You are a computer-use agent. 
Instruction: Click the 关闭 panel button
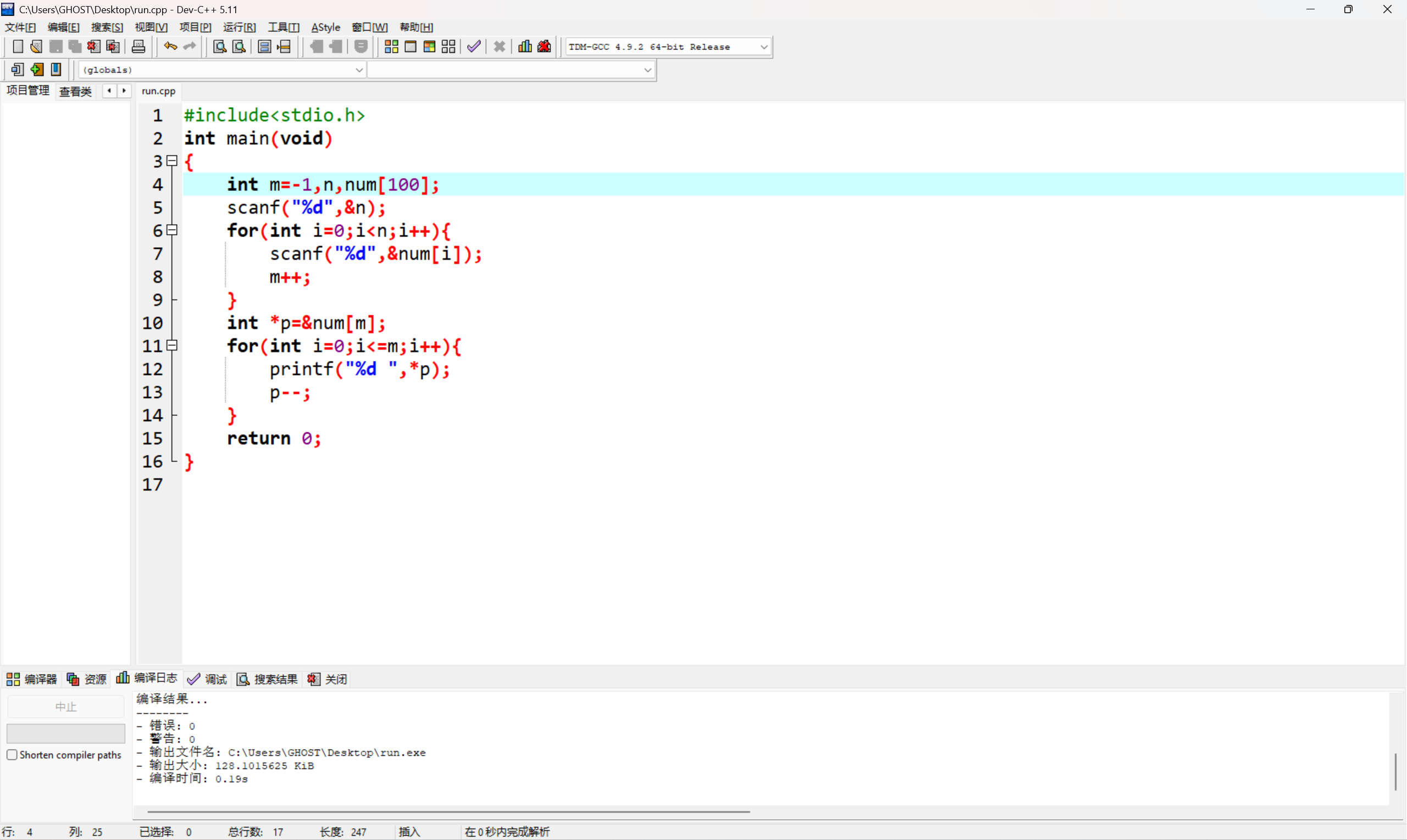coord(327,678)
